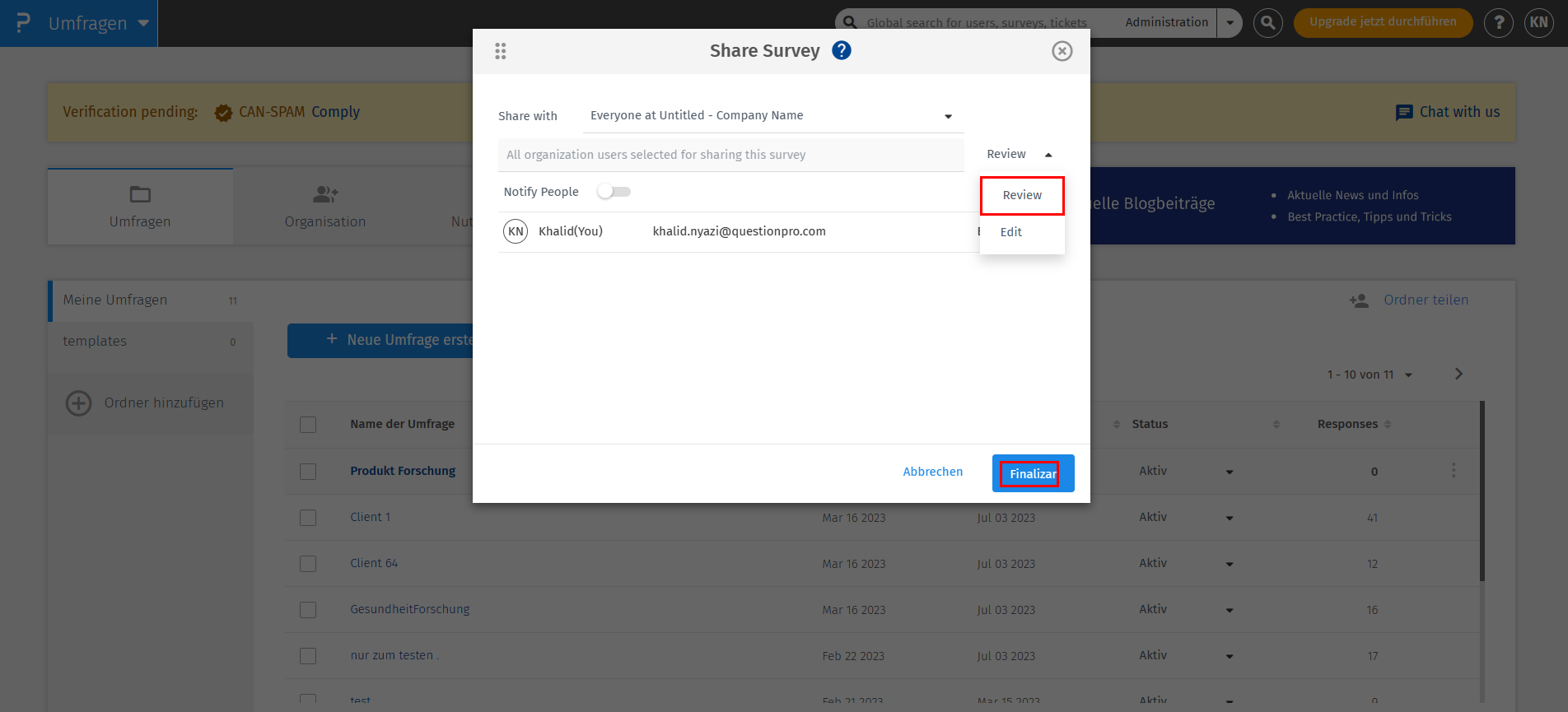Close the Share Survey dialog
The width and height of the screenshot is (1568, 712).
pos(1062,51)
